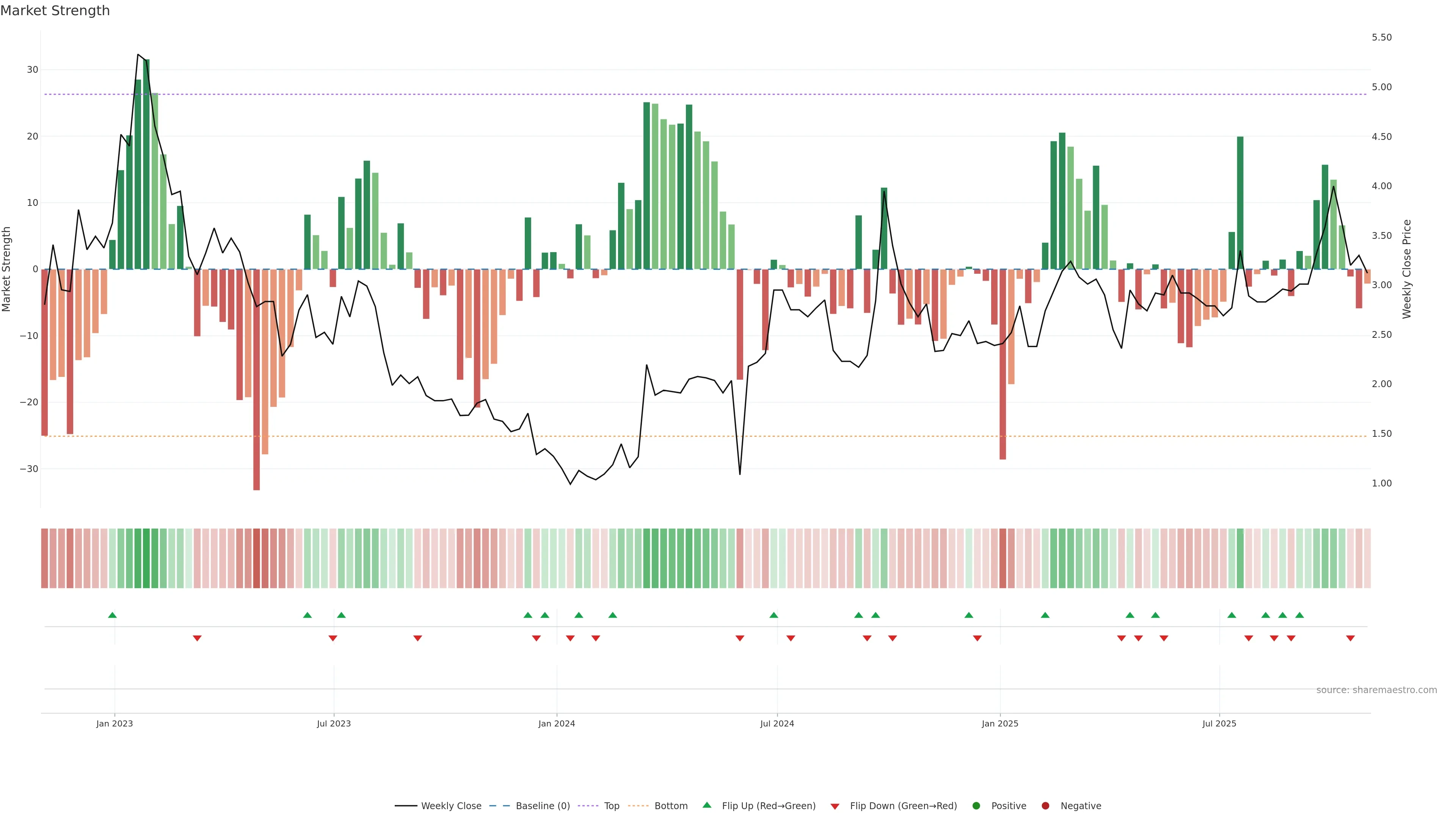
Task: Click the Negative red circle legend icon
Action: point(1045,806)
